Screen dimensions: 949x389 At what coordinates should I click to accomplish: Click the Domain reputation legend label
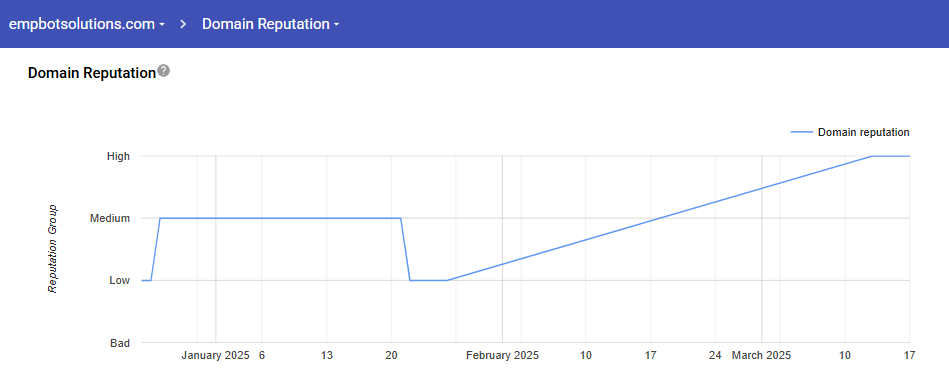[864, 132]
